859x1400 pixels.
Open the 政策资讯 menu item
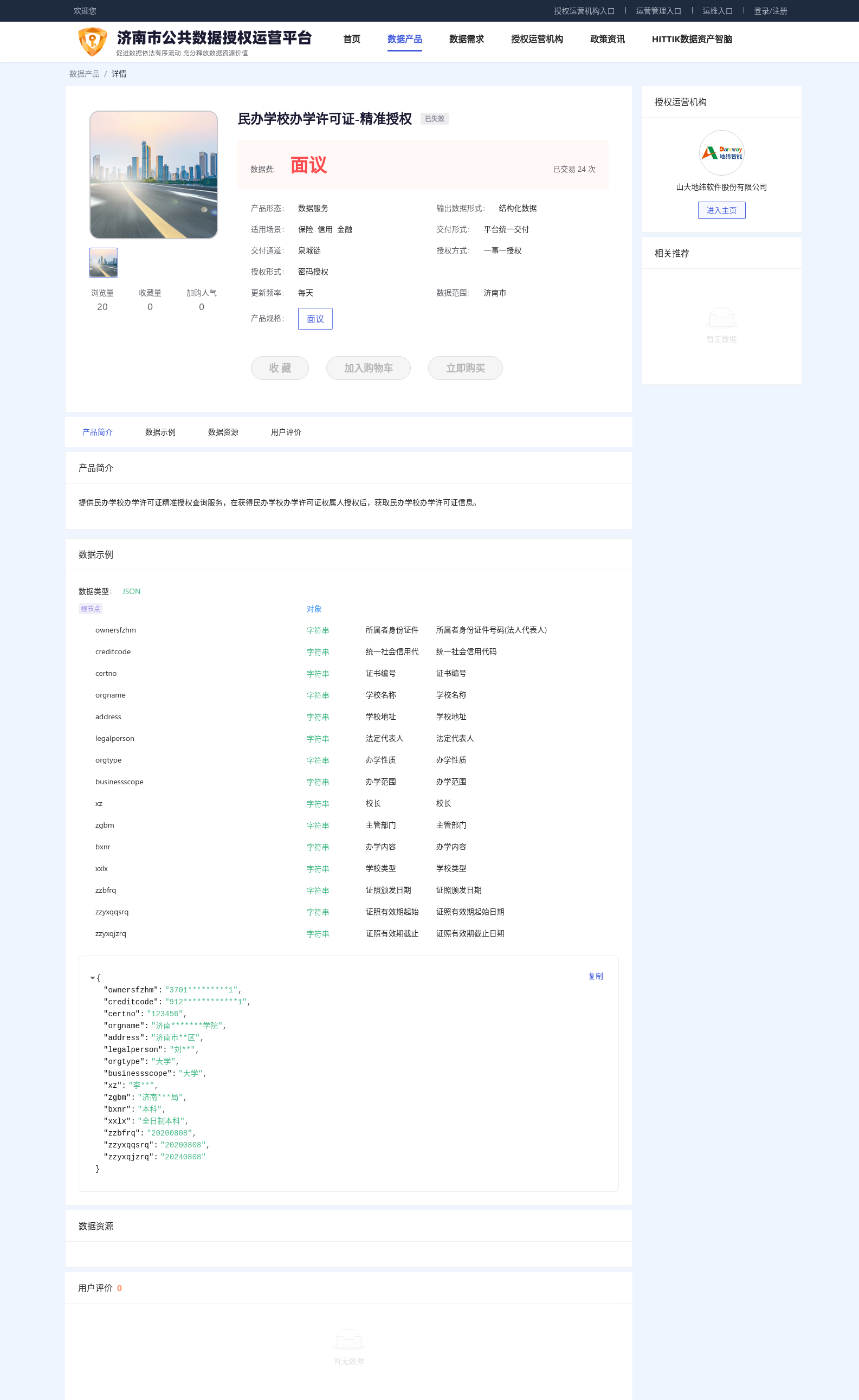point(608,39)
